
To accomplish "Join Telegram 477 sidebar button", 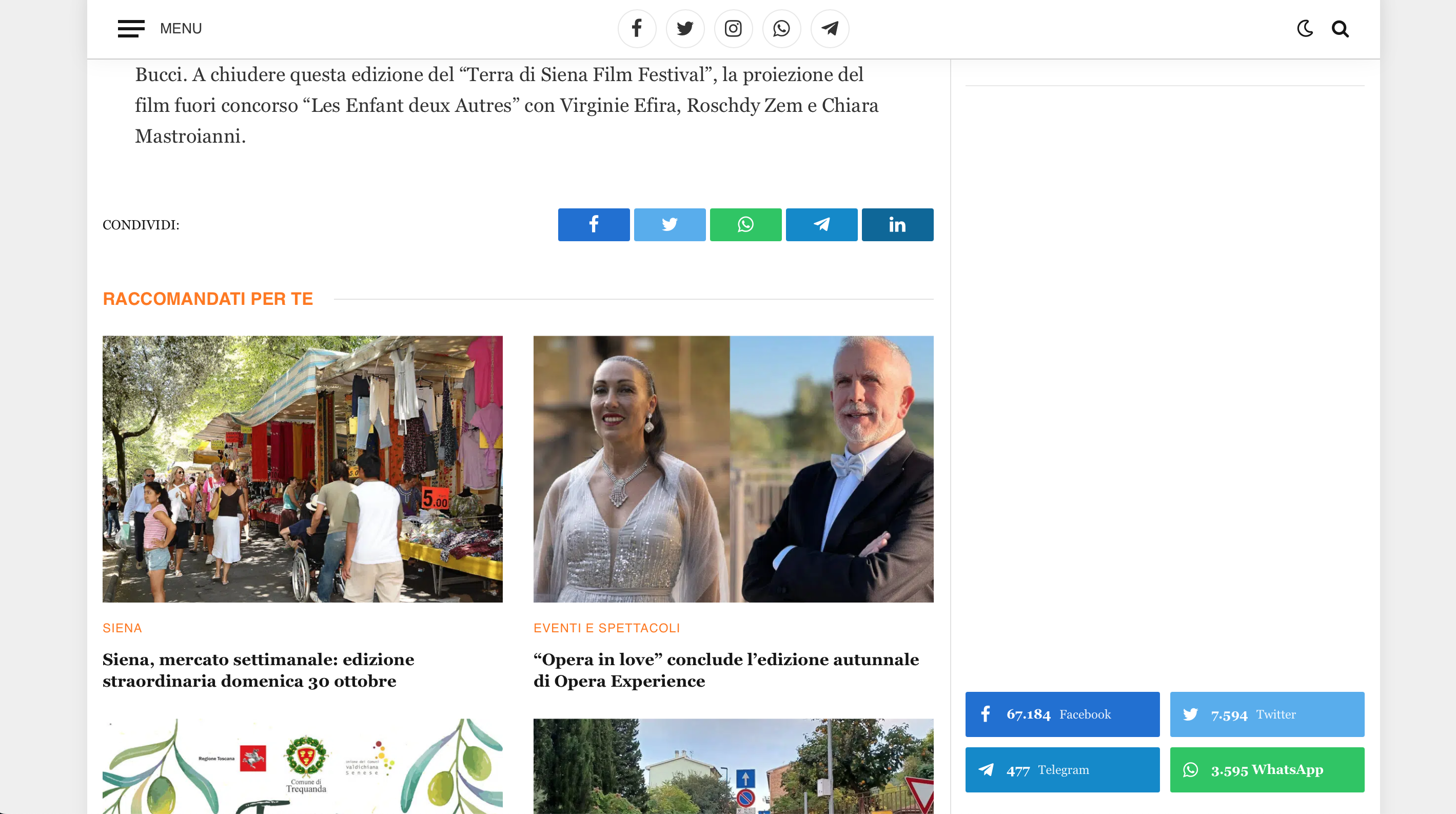I will pos(1062,769).
